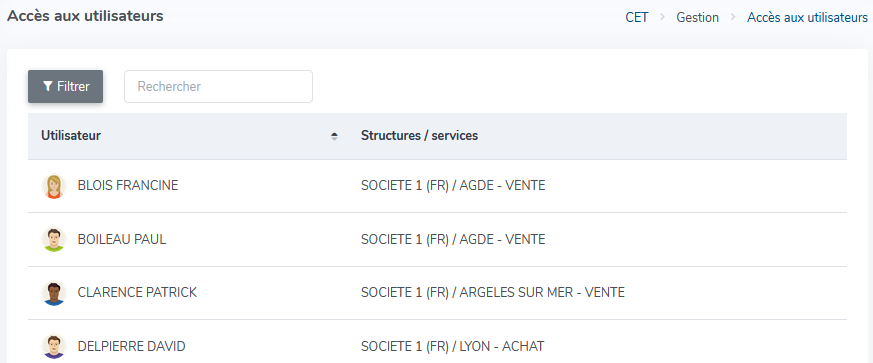Click Boileau Paul's AGDE - VENTE cell

point(453,239)
